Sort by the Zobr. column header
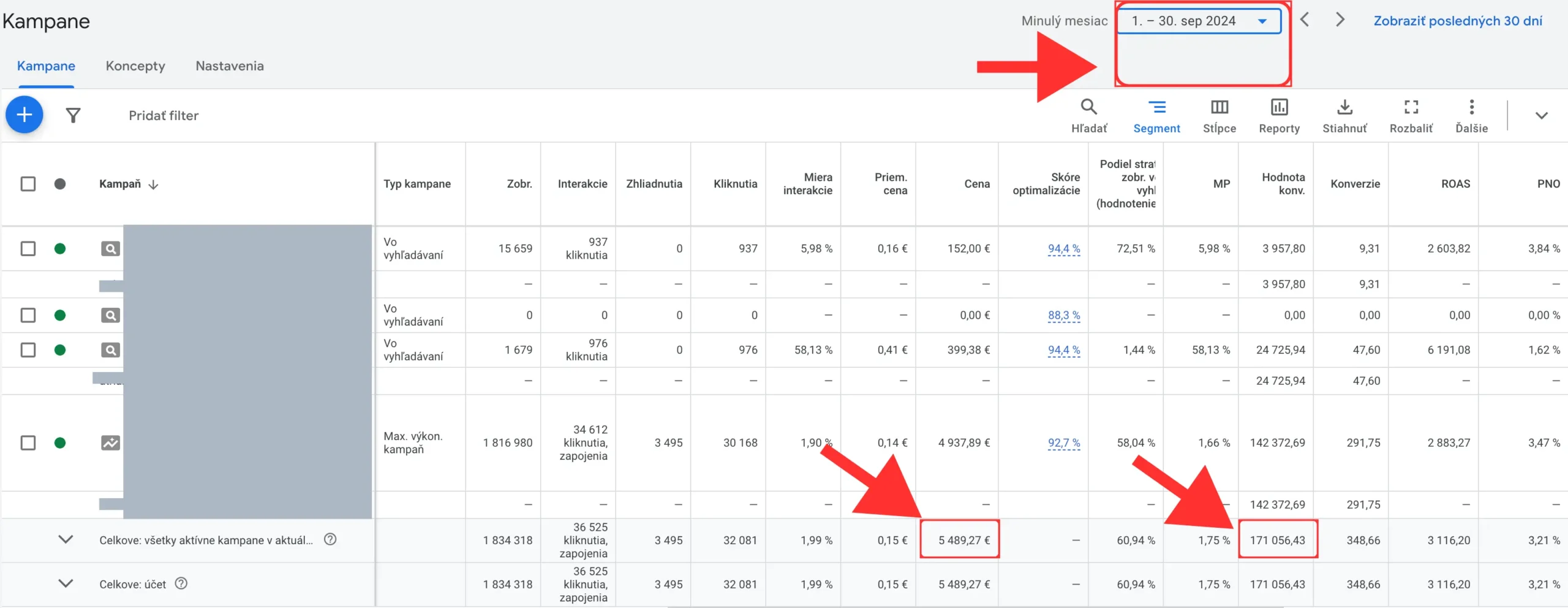The image size is (1568, 608). 519,184
